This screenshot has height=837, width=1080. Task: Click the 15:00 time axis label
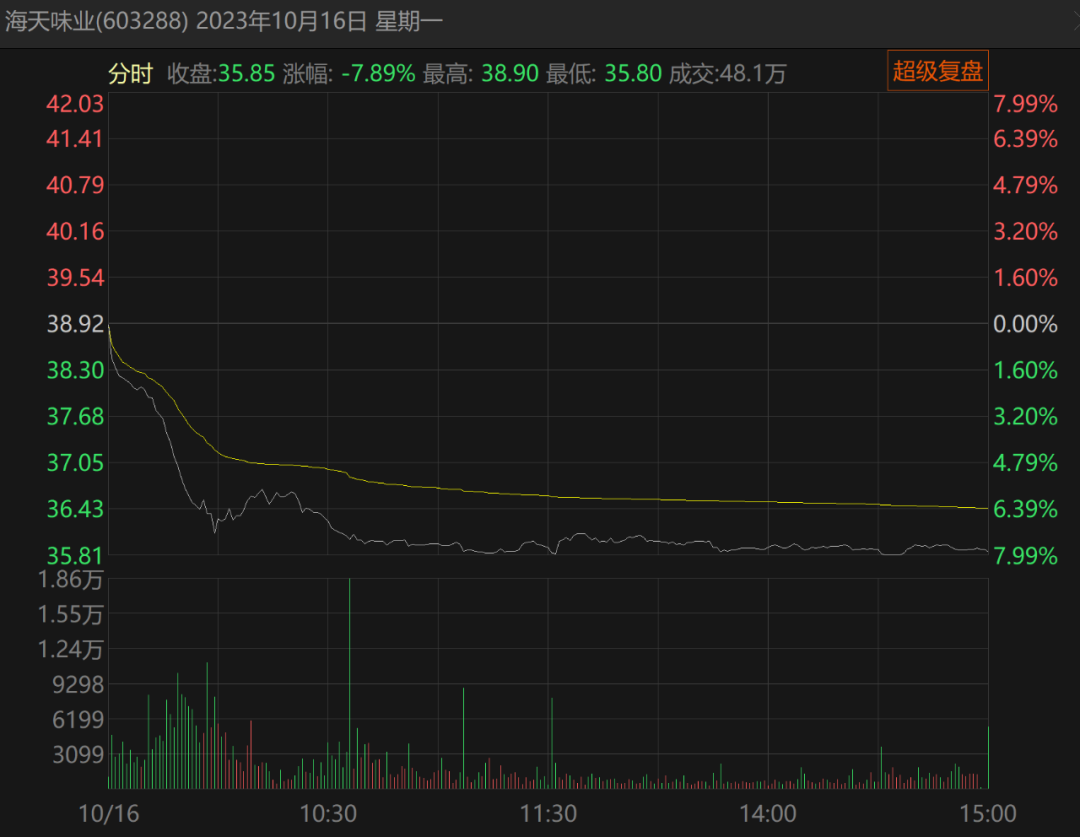pyautogui.click(x=988, y=814)
